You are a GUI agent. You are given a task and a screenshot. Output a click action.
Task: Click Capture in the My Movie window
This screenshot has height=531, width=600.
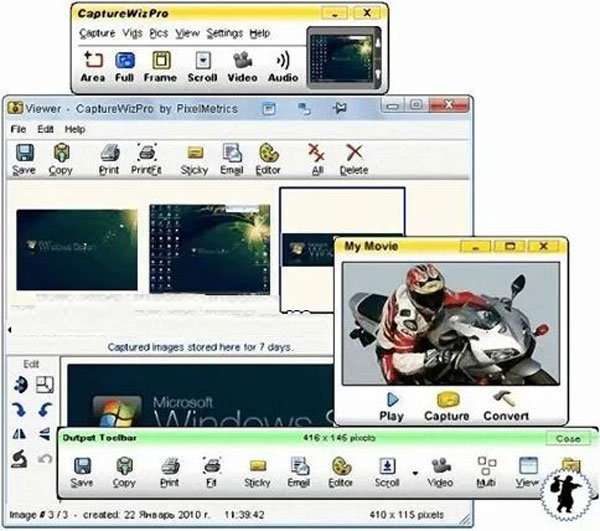pos(447,407)
